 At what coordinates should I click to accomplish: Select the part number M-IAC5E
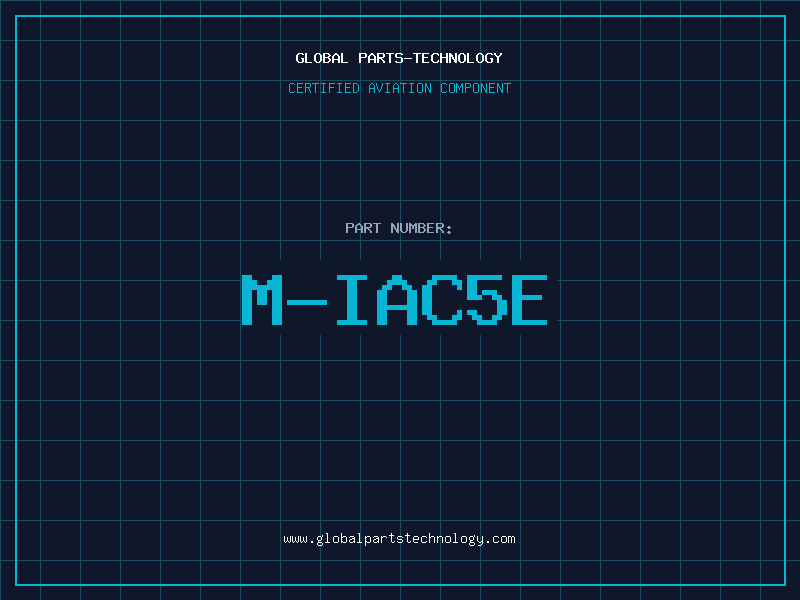[x=394, y=300]
